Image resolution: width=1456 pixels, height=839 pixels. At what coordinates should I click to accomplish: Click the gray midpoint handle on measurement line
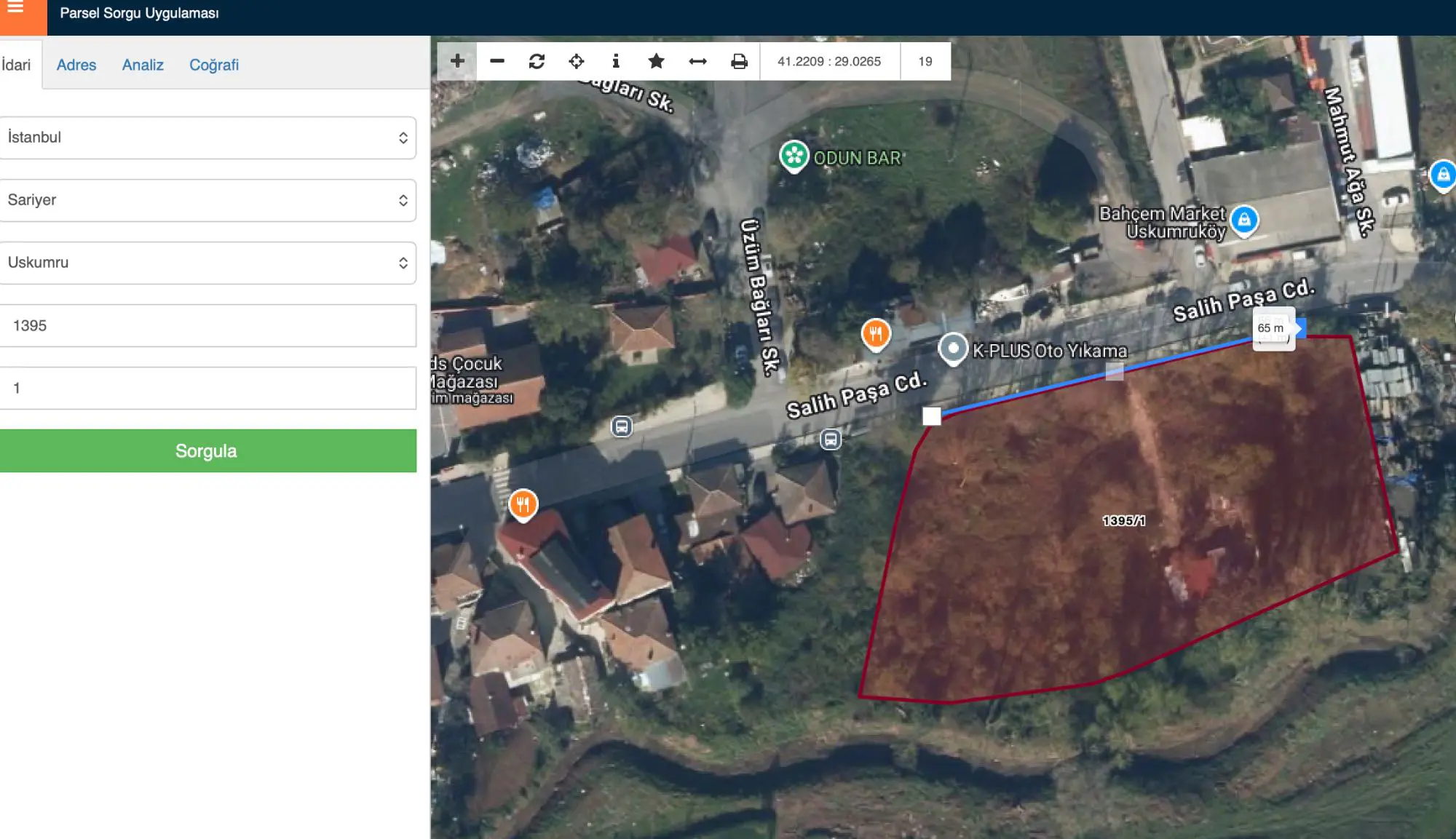(1115, 372)
